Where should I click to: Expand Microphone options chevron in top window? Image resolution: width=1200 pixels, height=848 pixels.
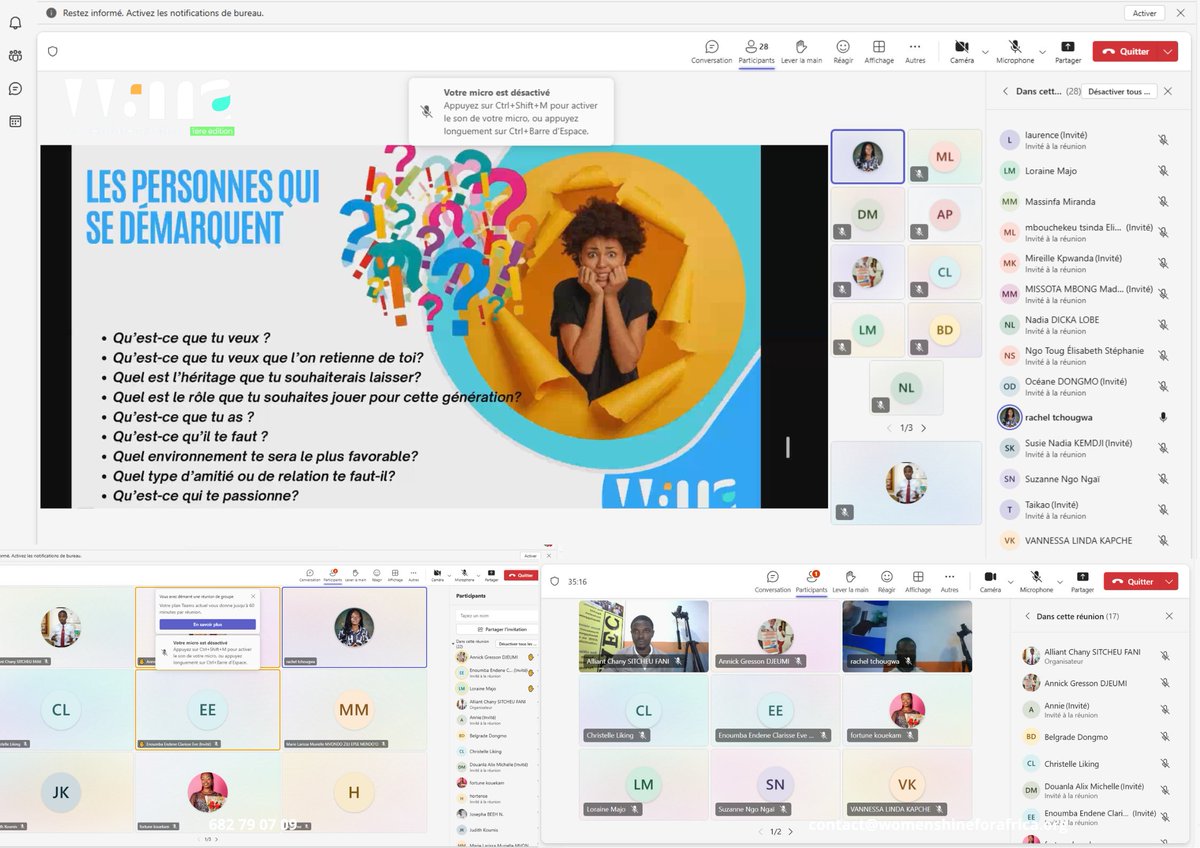tap(1043, 52)
